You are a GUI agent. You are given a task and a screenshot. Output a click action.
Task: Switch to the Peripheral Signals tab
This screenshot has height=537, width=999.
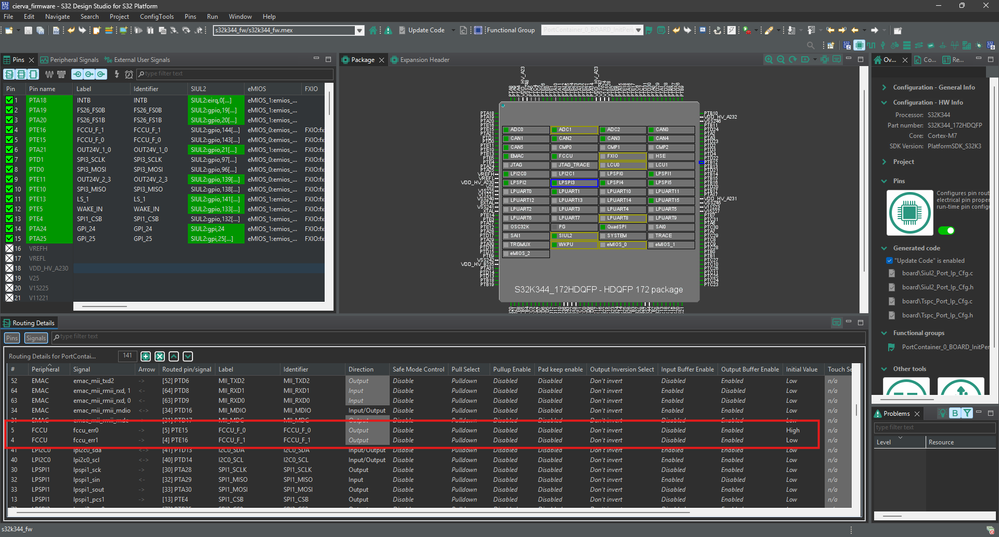pos(73,60)
